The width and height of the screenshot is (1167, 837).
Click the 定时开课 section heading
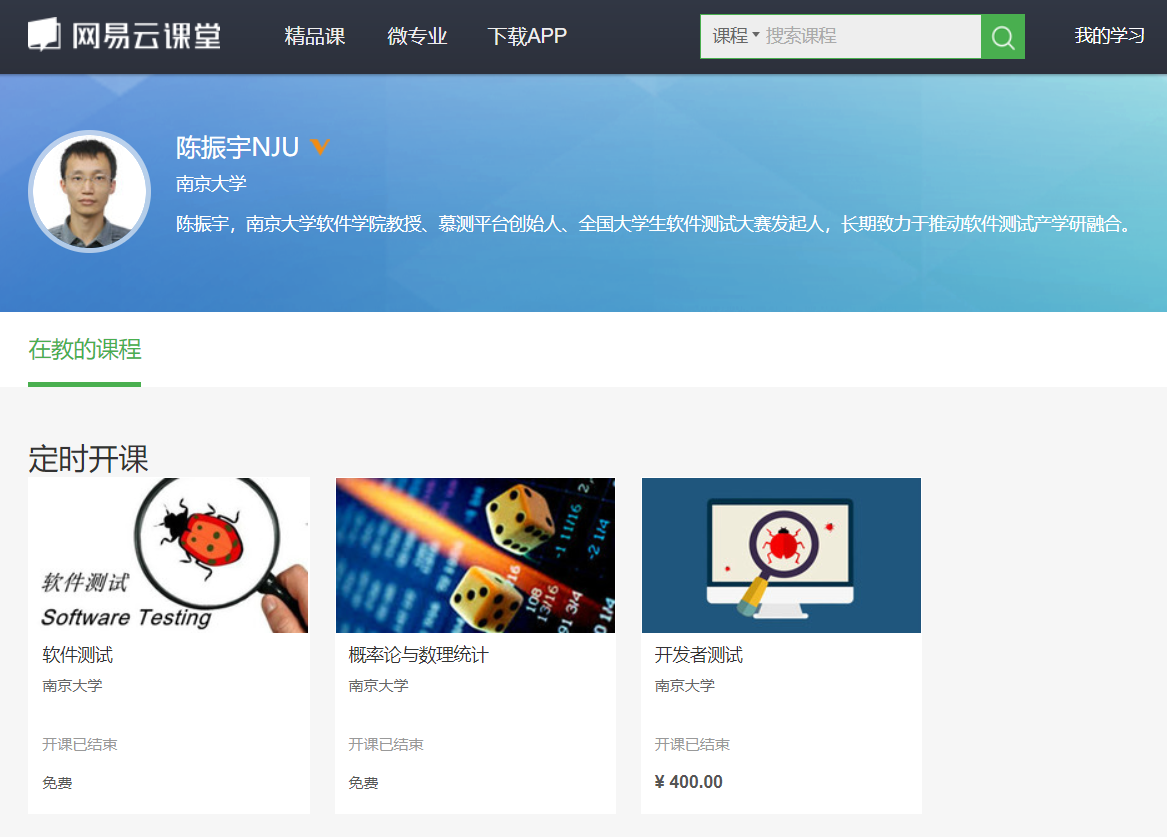(x=89, y=458)
